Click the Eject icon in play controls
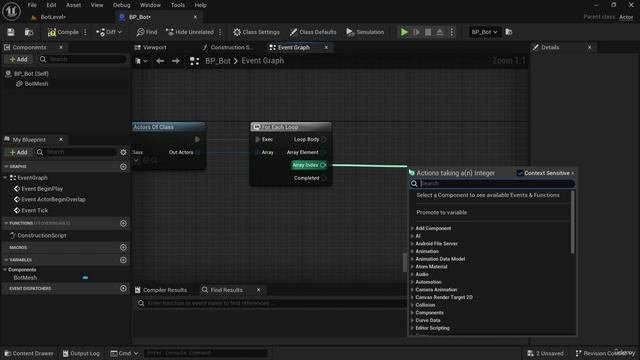The image size is (640, 360). (x=440, y=32)
